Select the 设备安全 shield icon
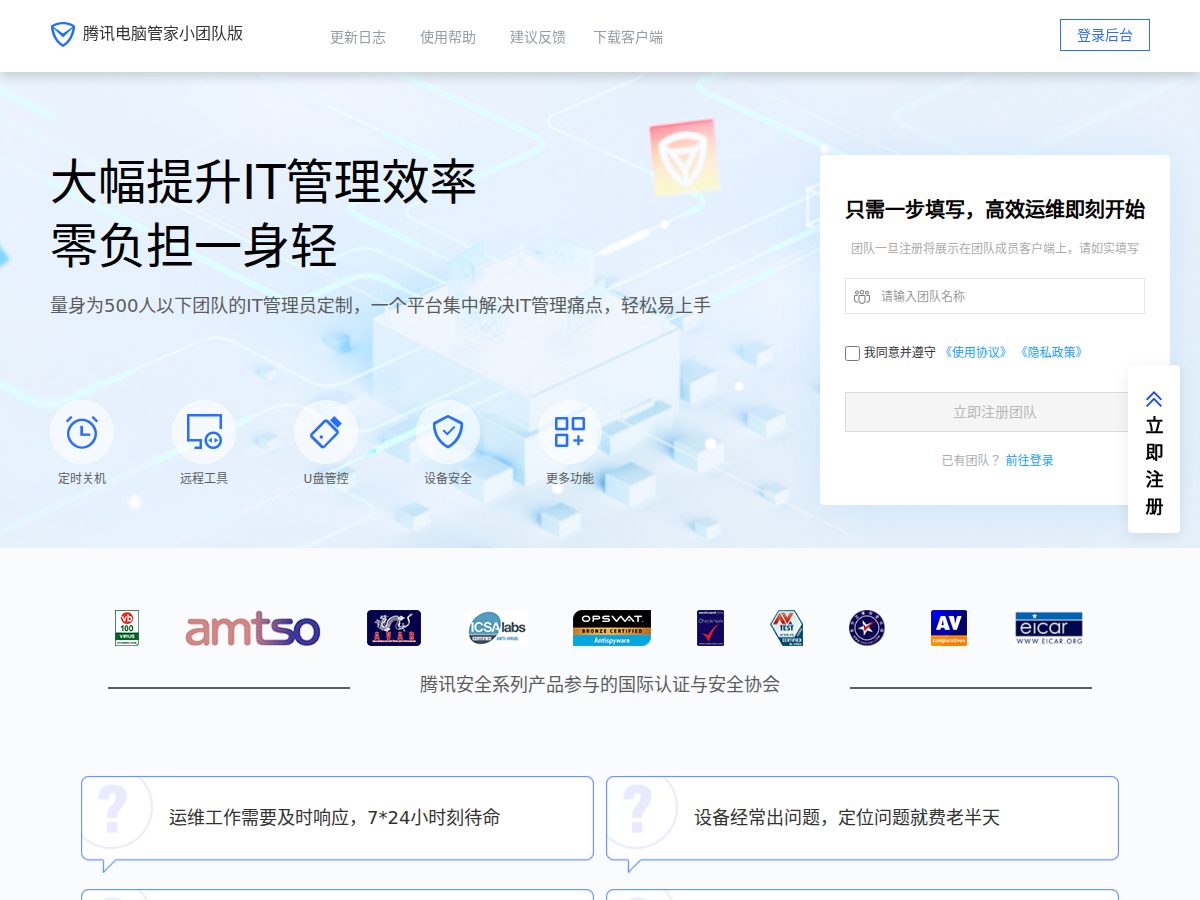The width and height of the screenshot is (1200, 900). tap(448, 432)
